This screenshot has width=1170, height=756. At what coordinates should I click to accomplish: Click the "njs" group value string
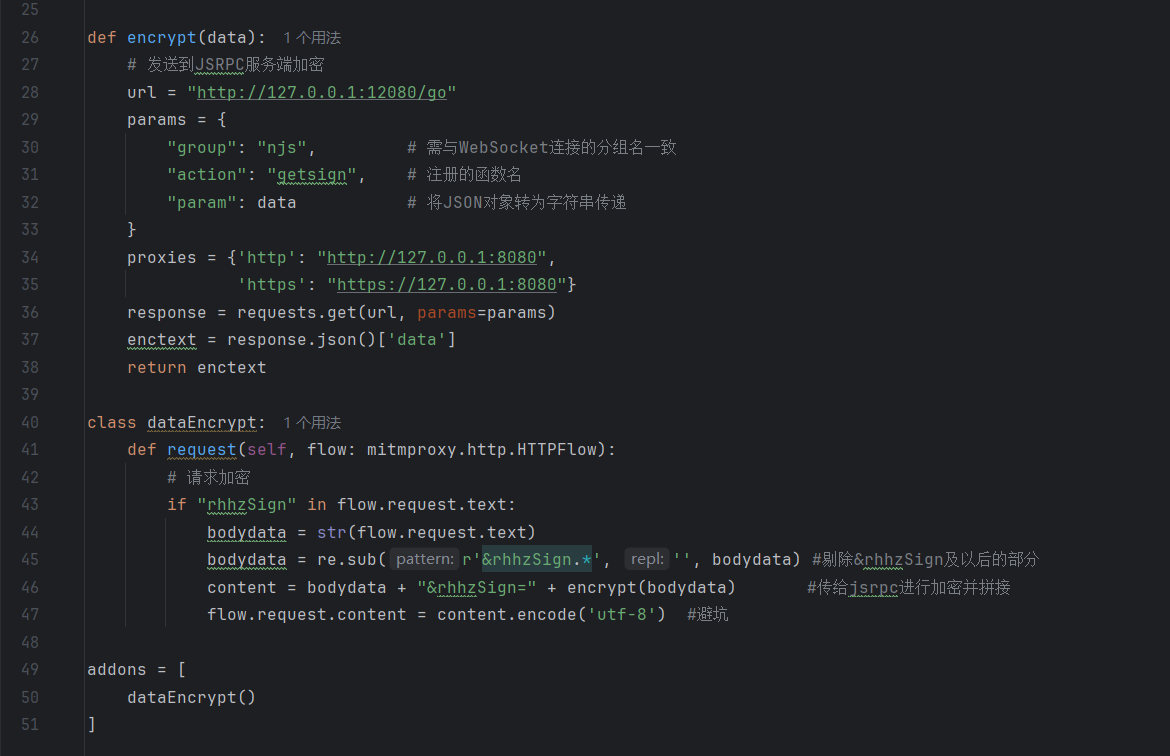(282, 147)
